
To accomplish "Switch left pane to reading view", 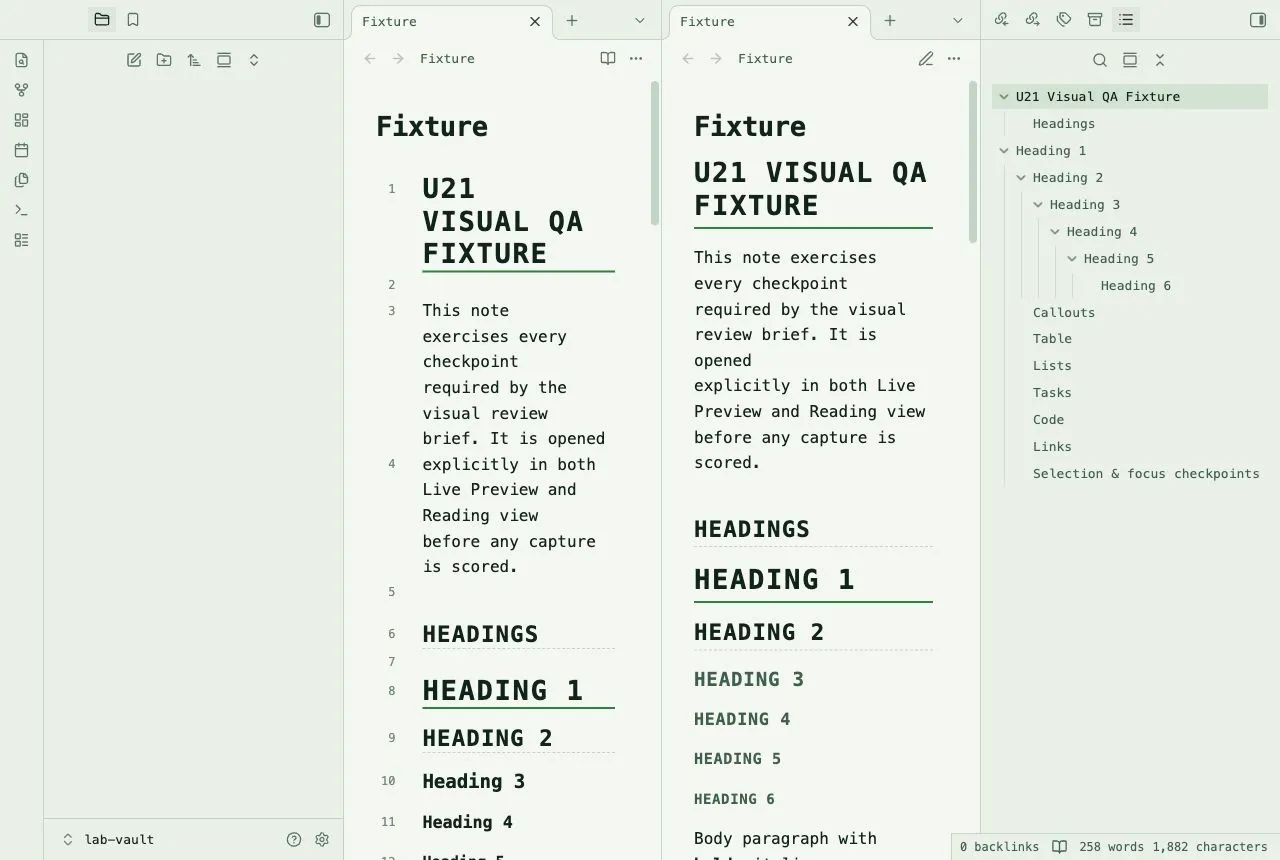I will (608, 59).
